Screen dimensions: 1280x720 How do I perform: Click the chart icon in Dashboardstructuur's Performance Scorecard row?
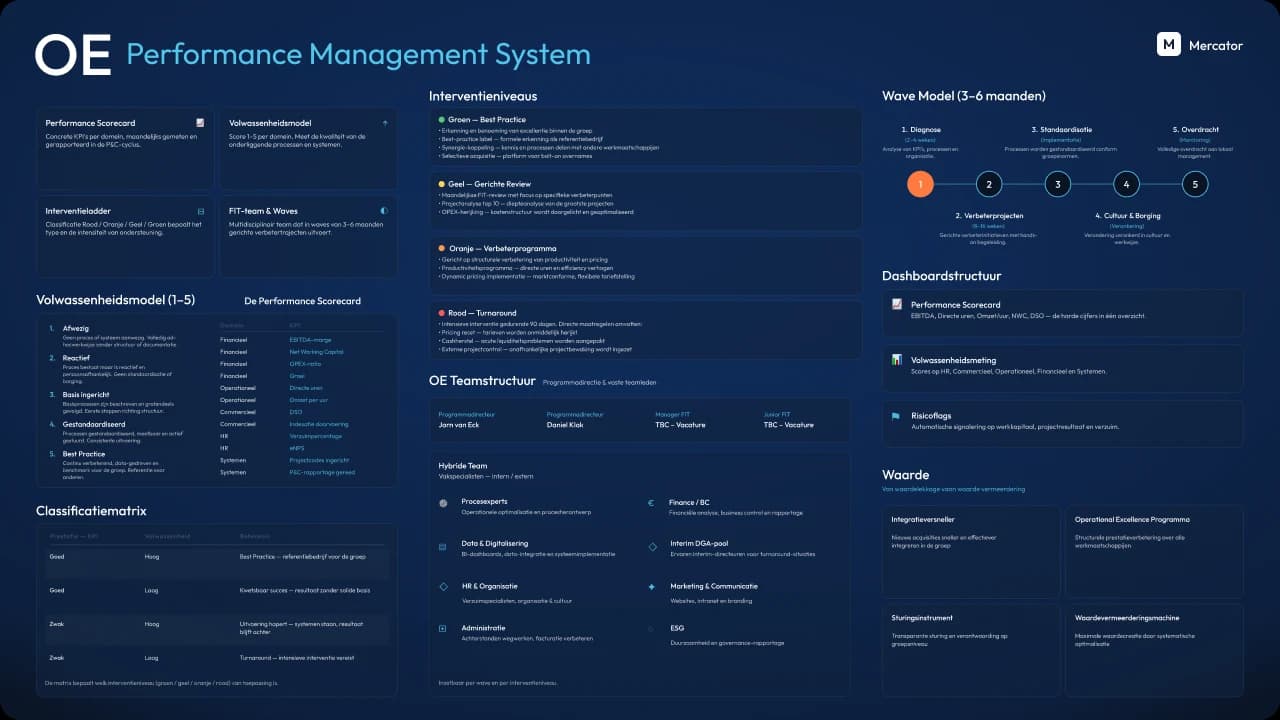tap(897, 304)
